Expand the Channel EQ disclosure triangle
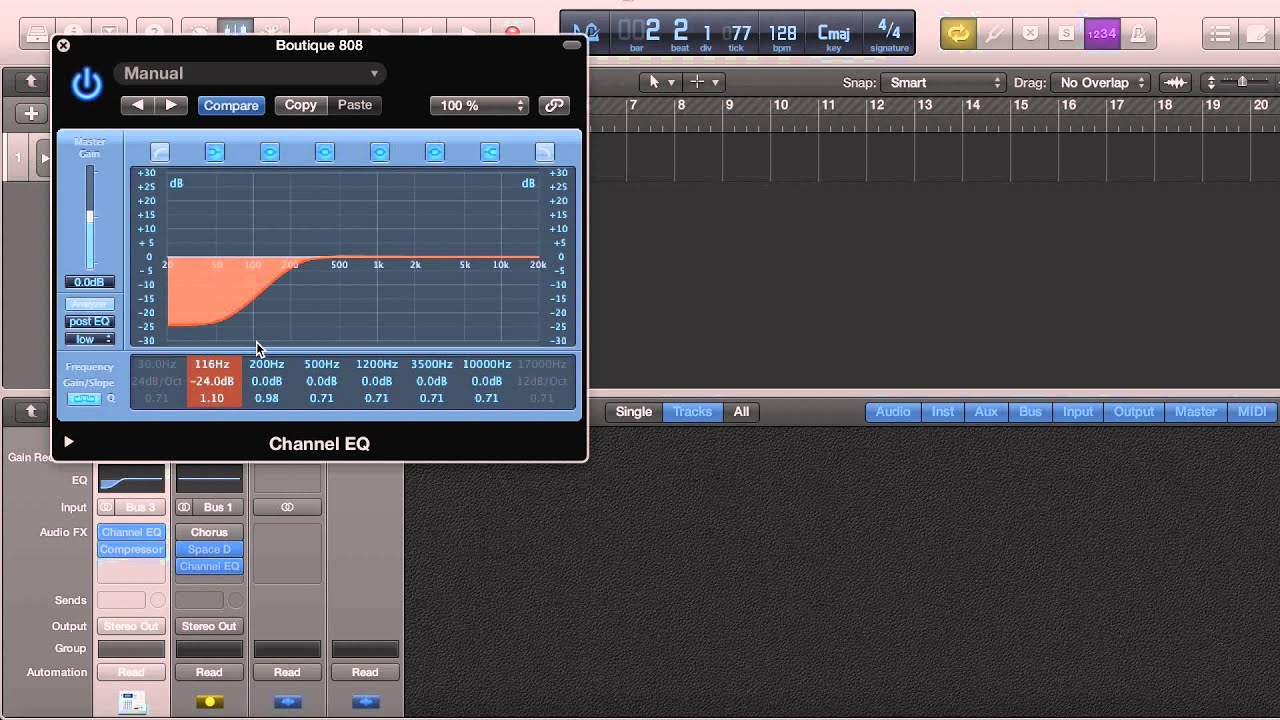The image size is (1280, 720). tap(68, 441)
